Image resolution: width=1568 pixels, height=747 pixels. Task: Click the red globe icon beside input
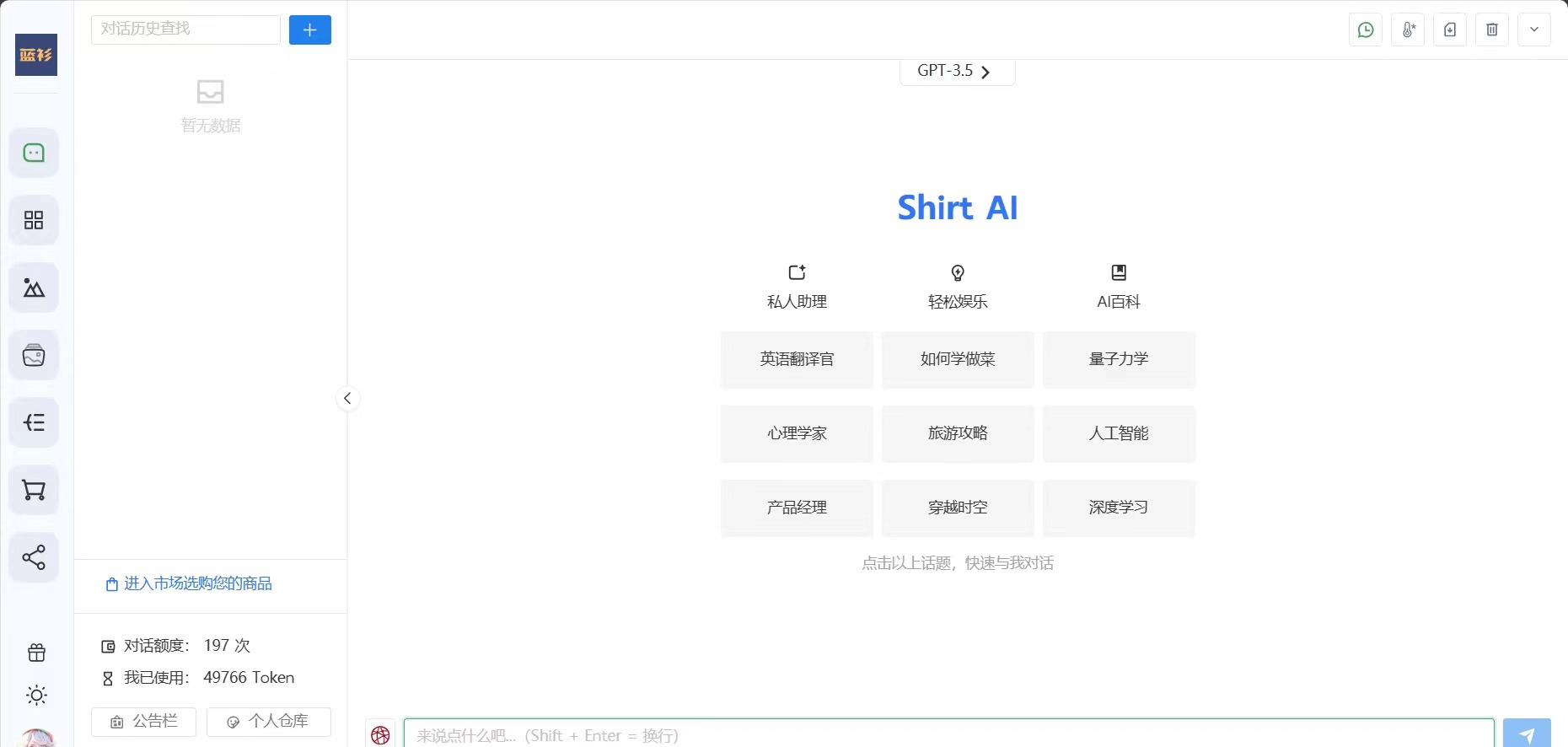380,734
